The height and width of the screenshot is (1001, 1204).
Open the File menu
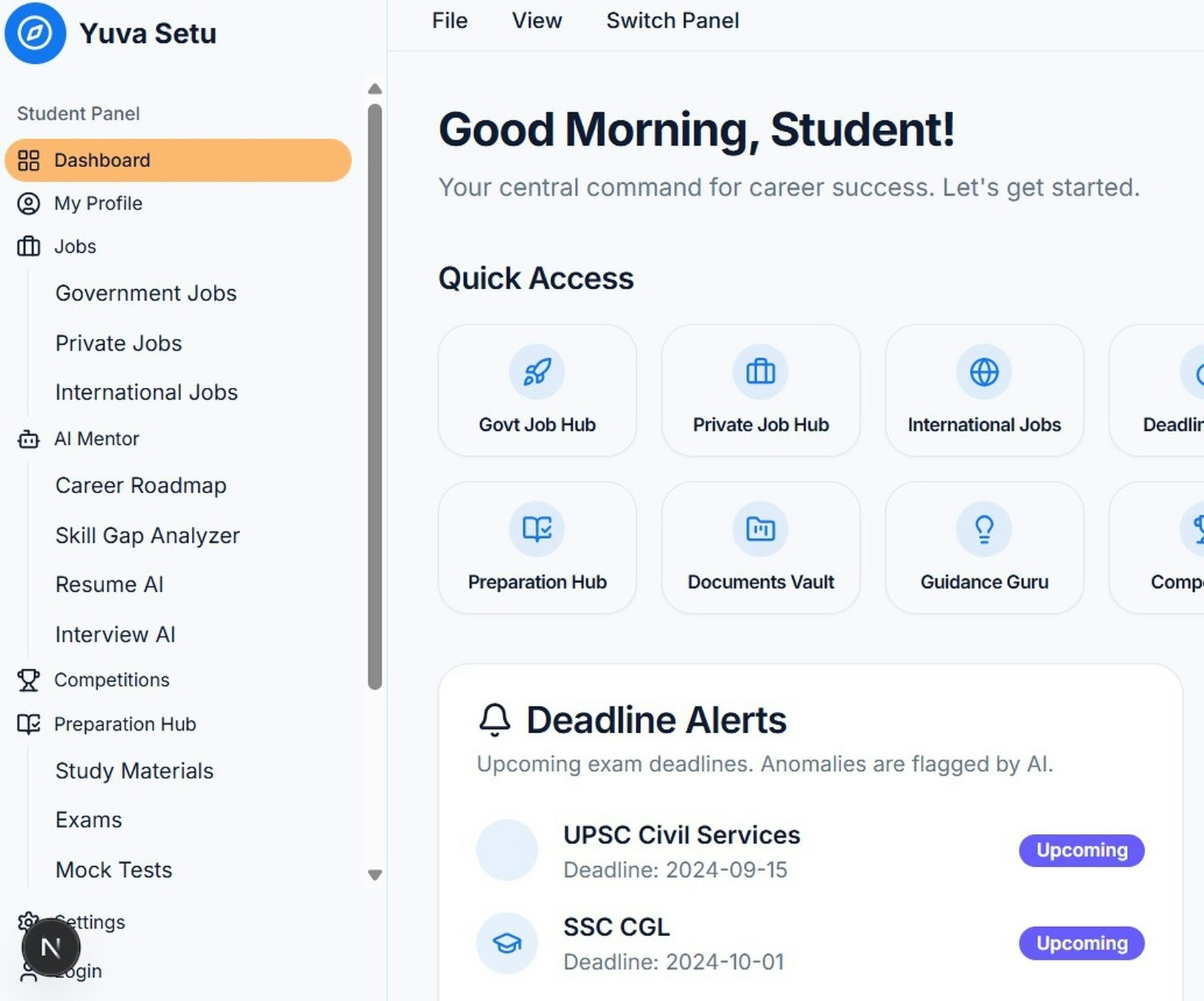click(449, 20)
